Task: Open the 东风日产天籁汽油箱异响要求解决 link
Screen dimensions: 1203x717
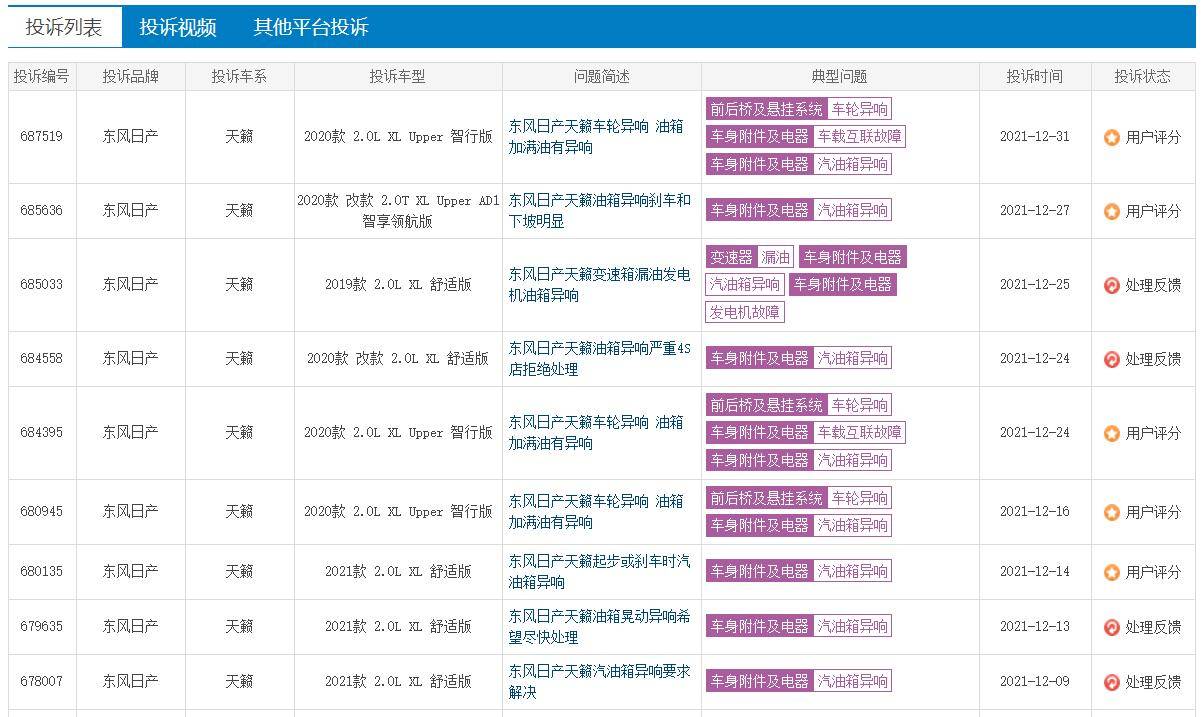Action: [x=599, y=682]
